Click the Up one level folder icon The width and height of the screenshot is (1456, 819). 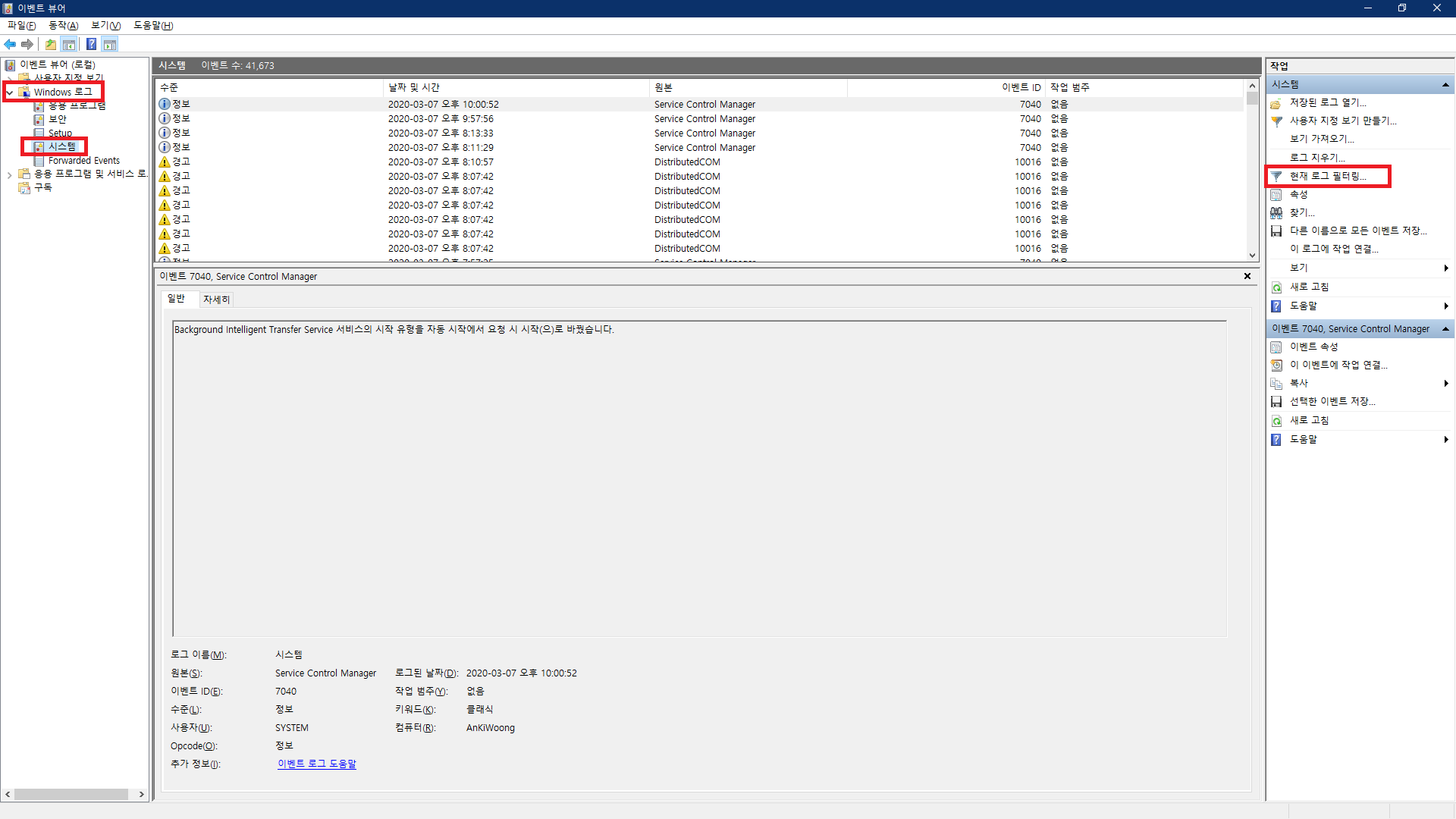[x=50, y=44]
